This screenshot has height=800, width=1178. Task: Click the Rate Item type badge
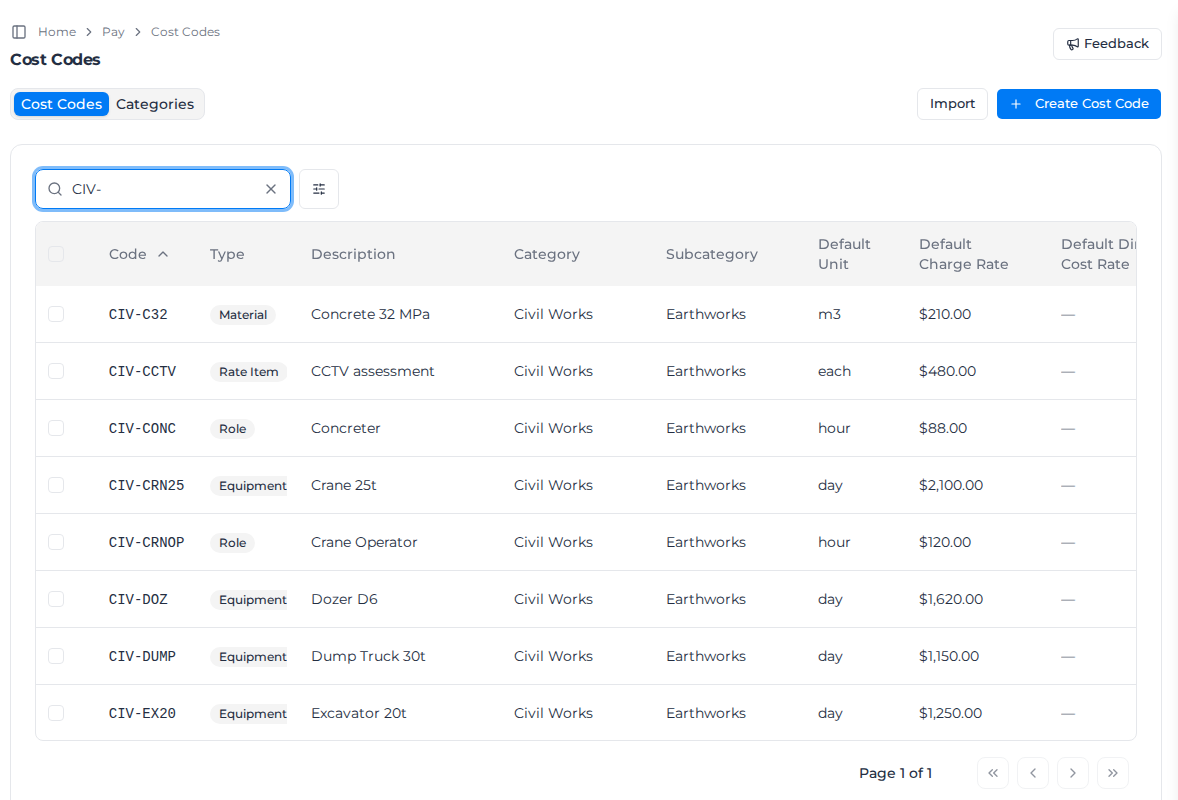pos(249,372)
